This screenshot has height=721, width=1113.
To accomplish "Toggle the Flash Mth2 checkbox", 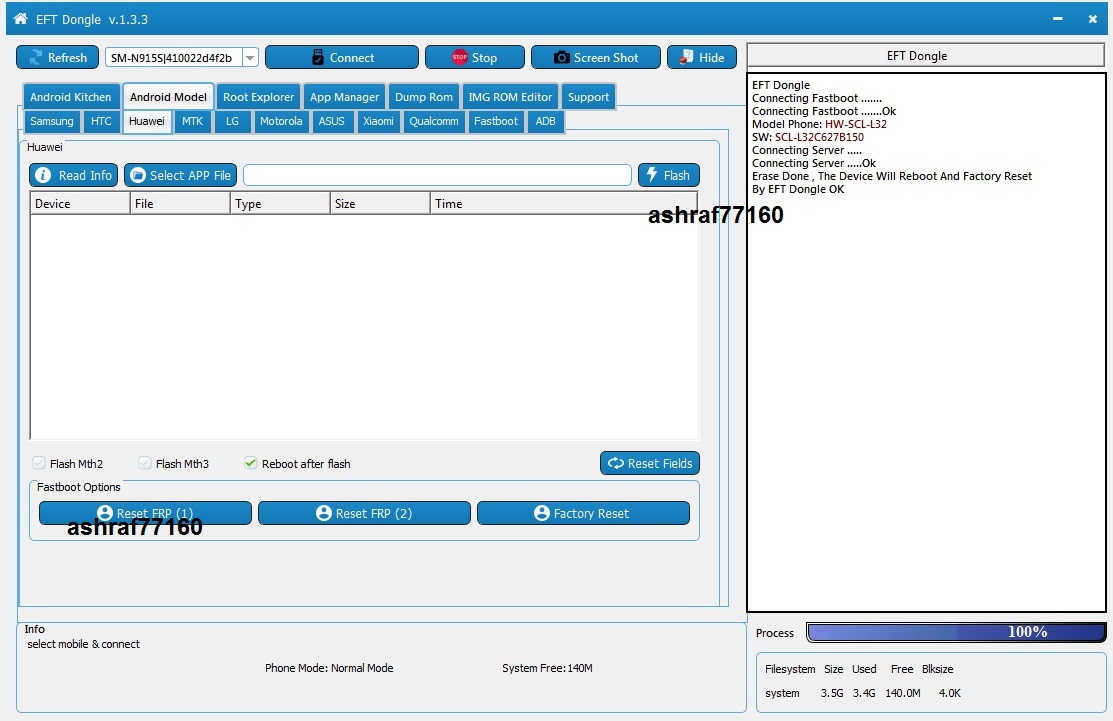I will pos(39,463).
